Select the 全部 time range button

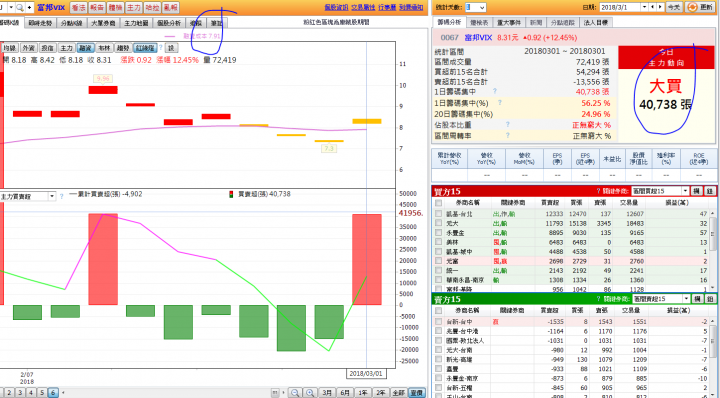[x=398, y=393]
